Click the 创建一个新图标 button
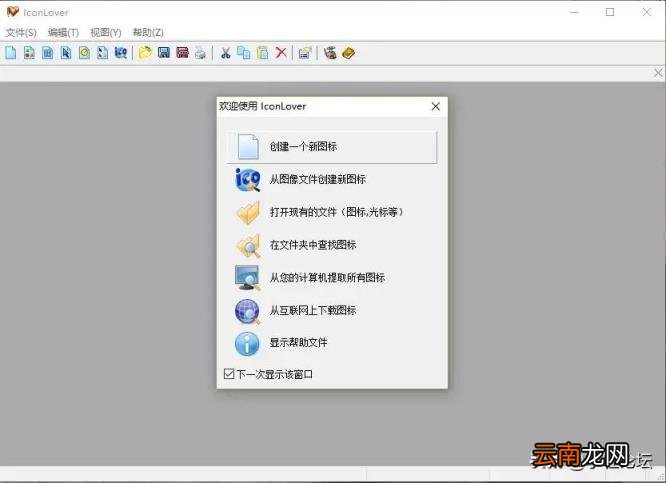The height and width of the screenshot is (483, 666). click(331, 147)
